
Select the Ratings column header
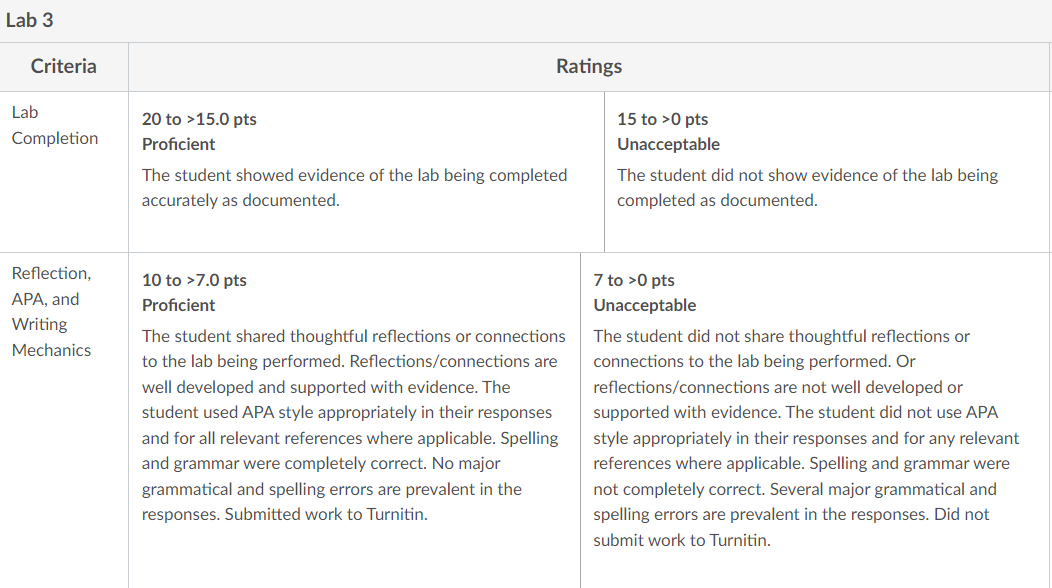click(x=589, y=66)
